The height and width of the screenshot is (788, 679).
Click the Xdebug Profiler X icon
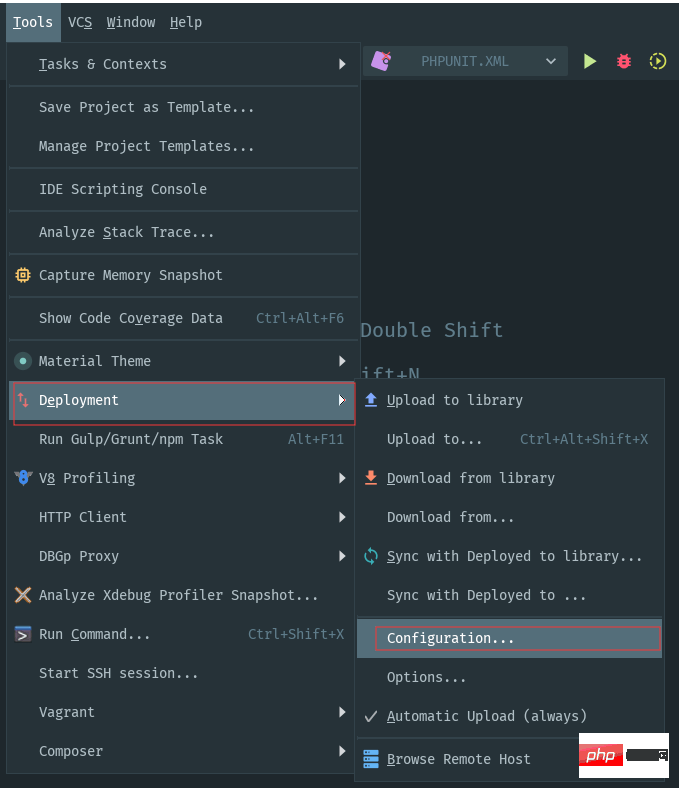pos(23,595)
